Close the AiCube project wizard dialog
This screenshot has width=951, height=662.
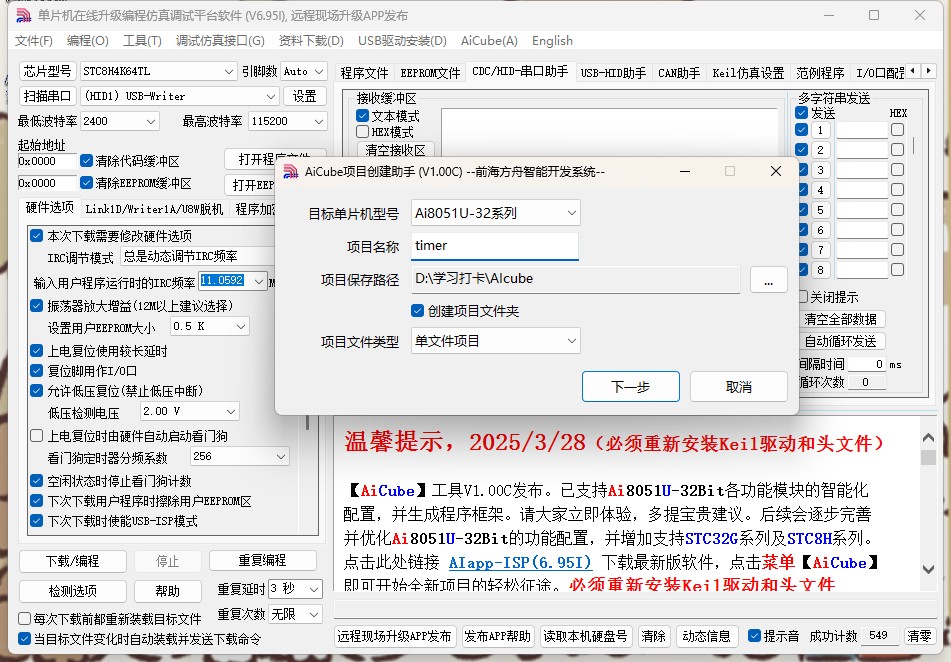(x=775, y=172)
